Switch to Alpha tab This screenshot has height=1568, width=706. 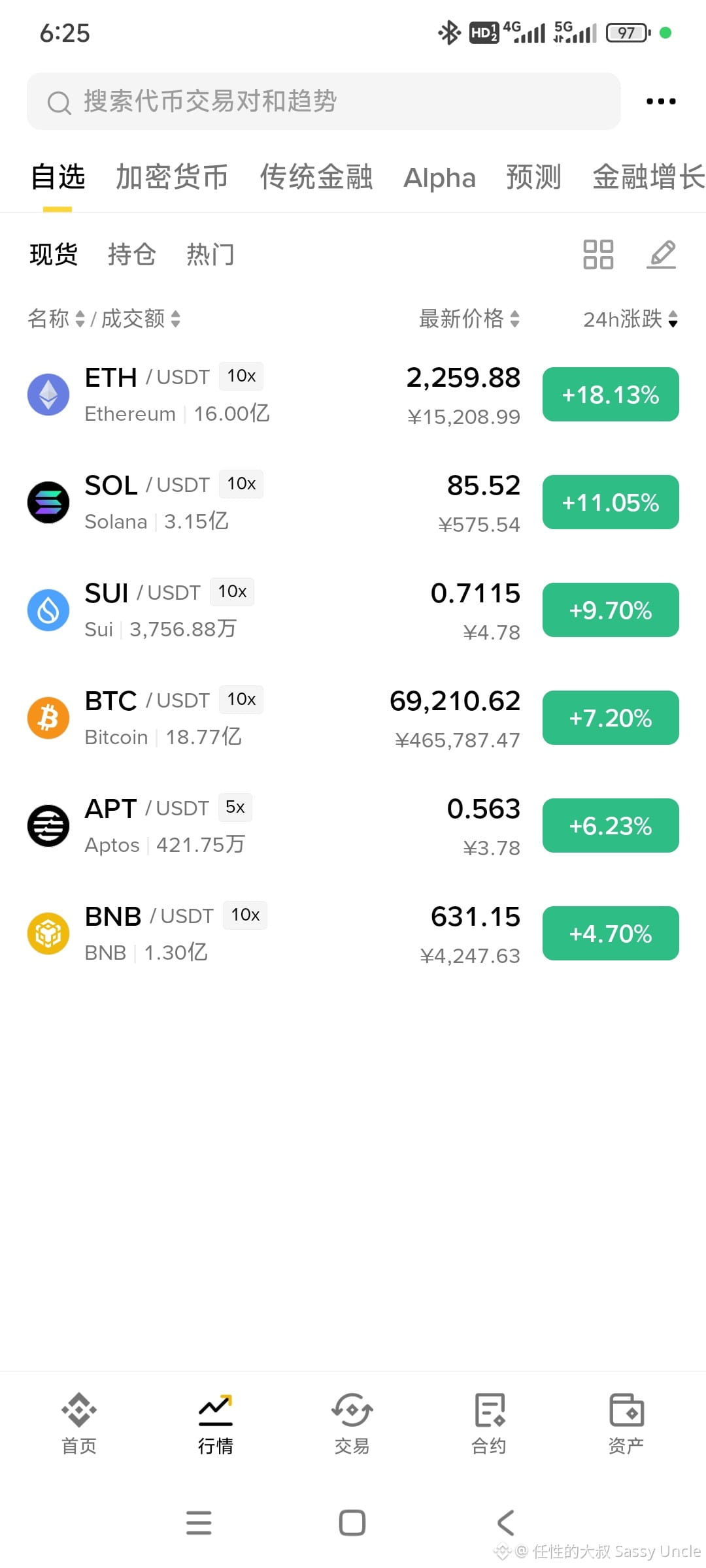[x=439, y=178]
